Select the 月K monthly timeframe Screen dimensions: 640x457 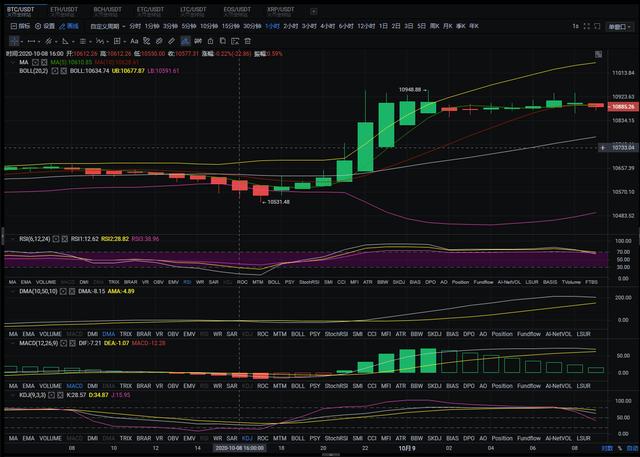(448, 26)
